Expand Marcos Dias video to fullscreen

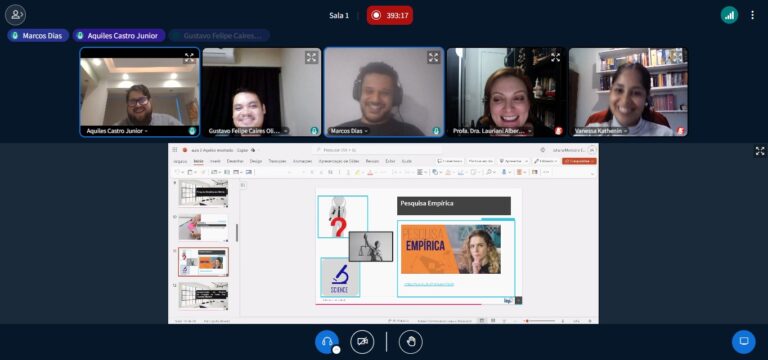433,57
